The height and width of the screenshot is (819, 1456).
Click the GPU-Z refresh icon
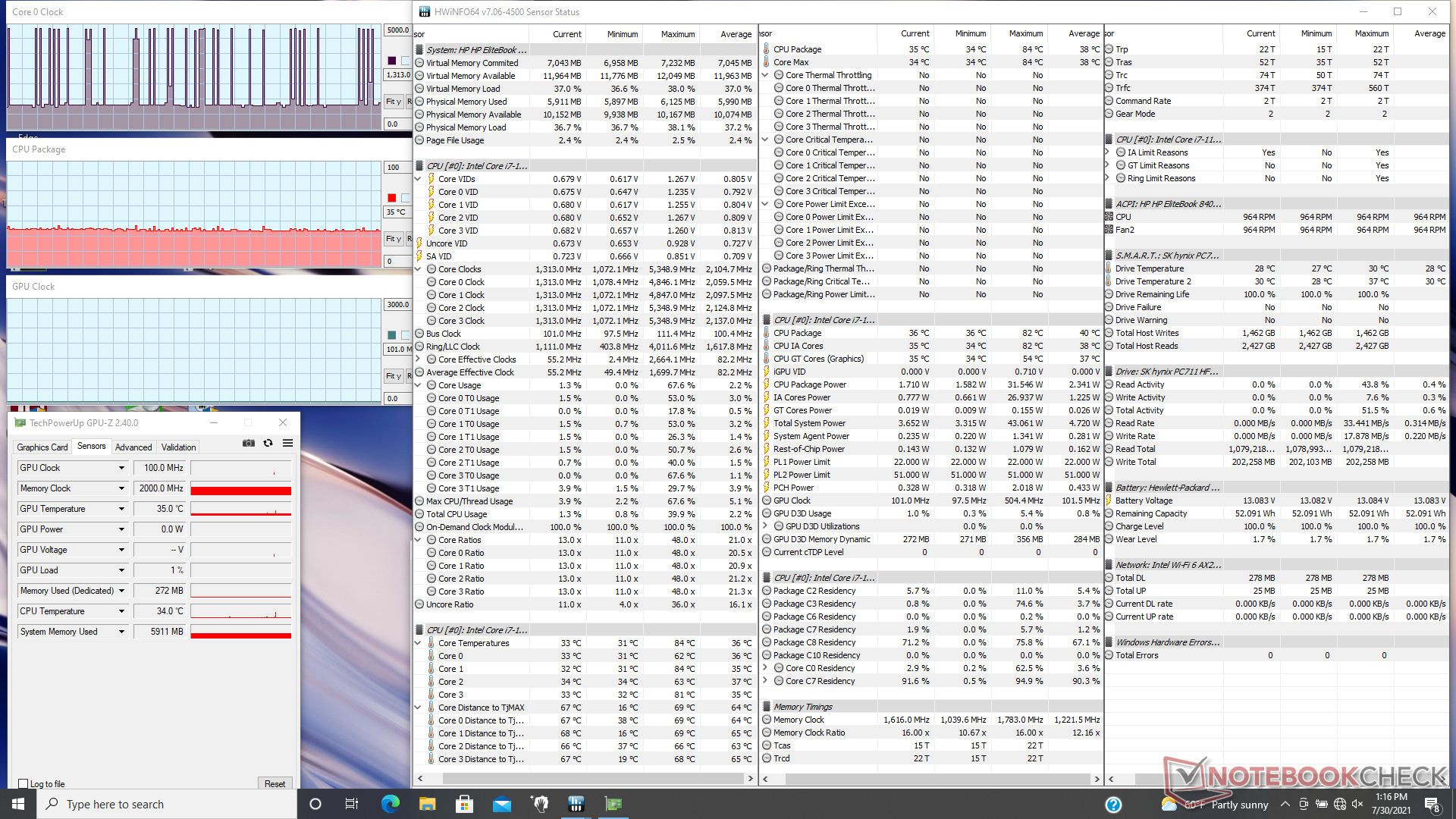268,444
